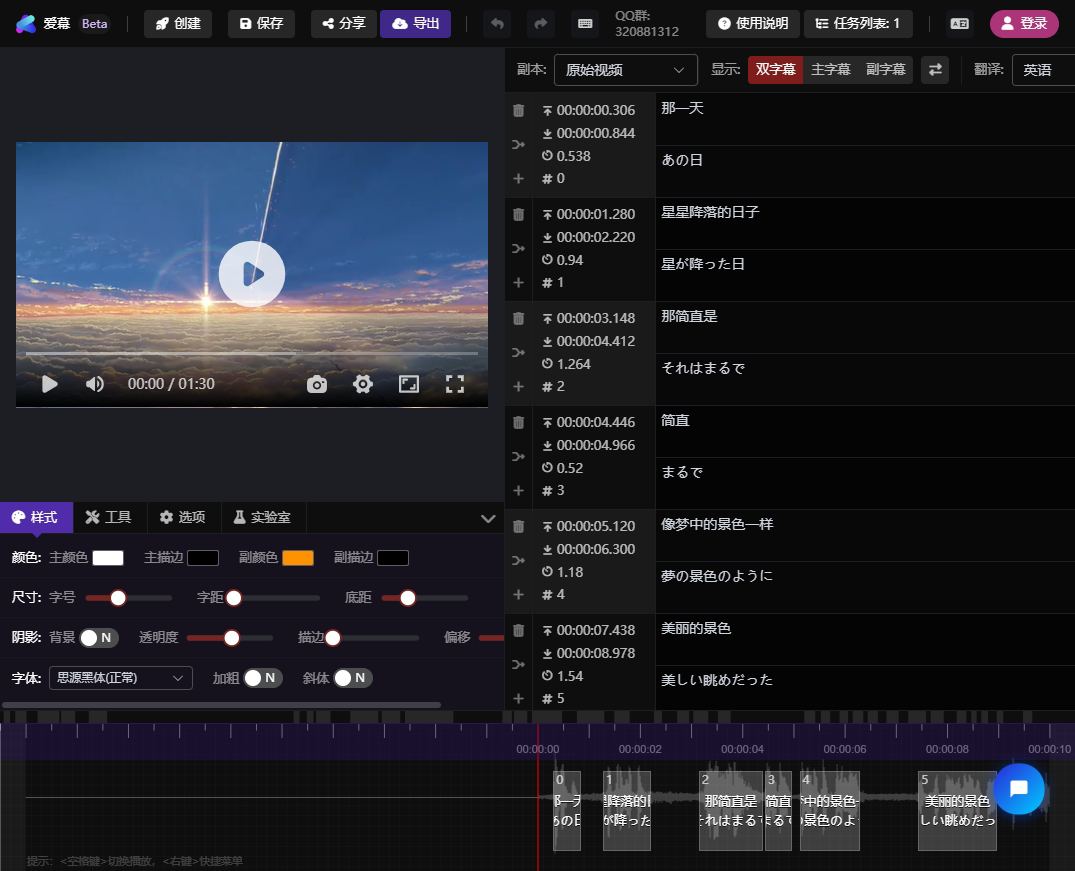
Task: Switch to the 选项 tab
Action: point(184,518)
